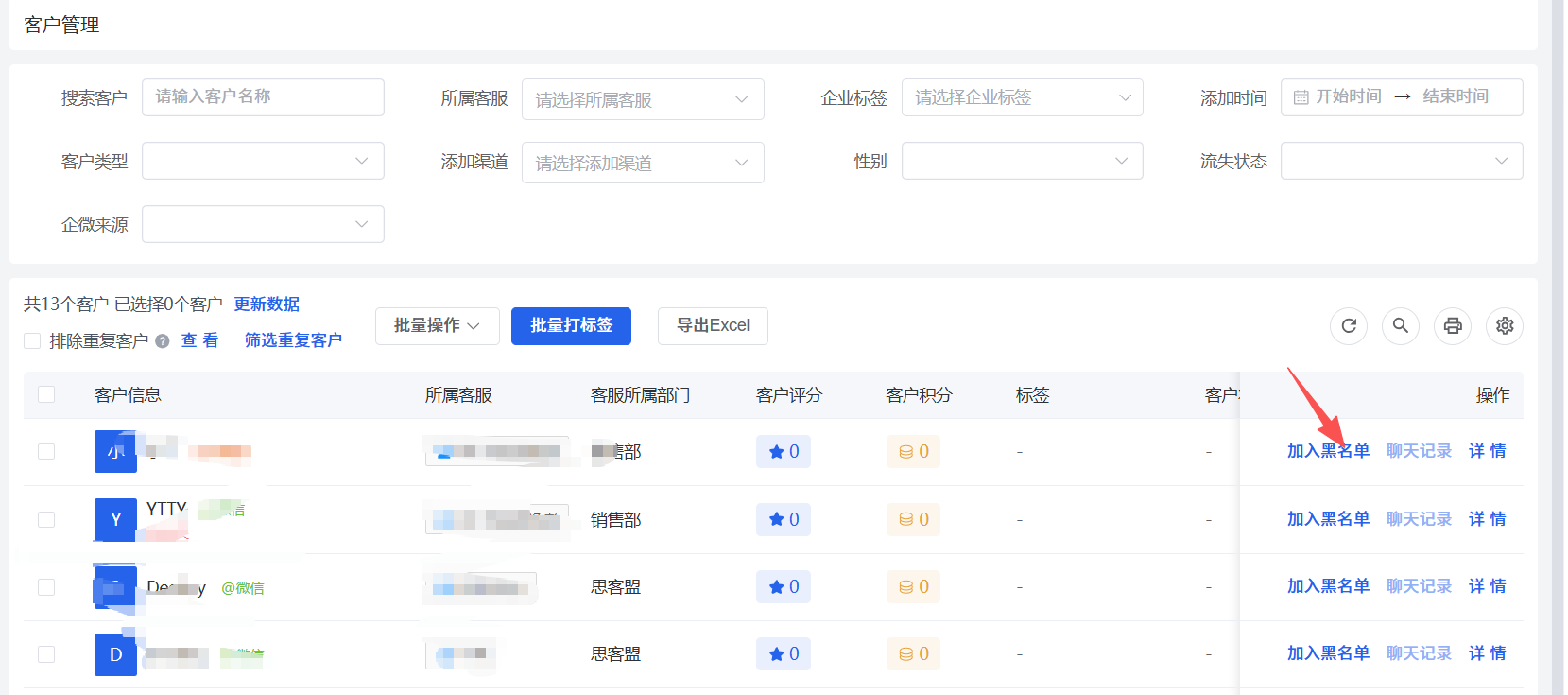Toggle the 排除重复客户 checkbox
Viewport: 1568px width, 695px height.
click(32, 341)
